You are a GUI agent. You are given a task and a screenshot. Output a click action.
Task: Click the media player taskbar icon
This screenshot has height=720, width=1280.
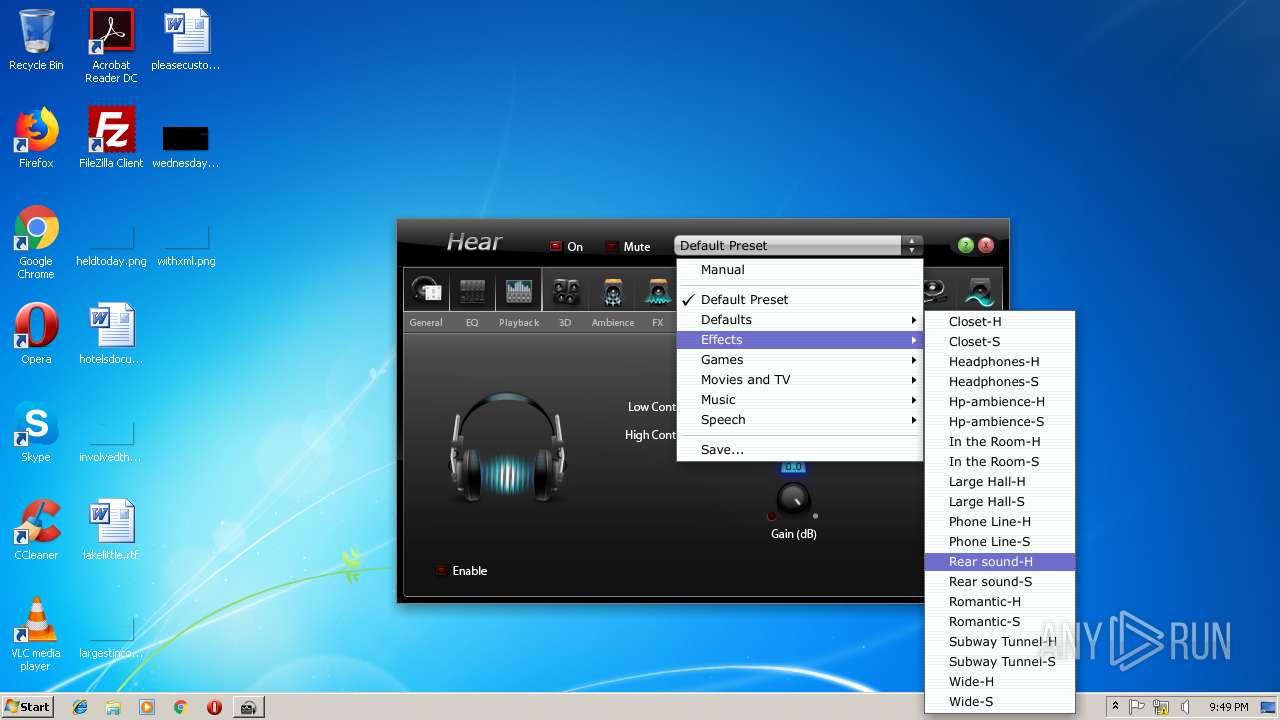[147, 707]
